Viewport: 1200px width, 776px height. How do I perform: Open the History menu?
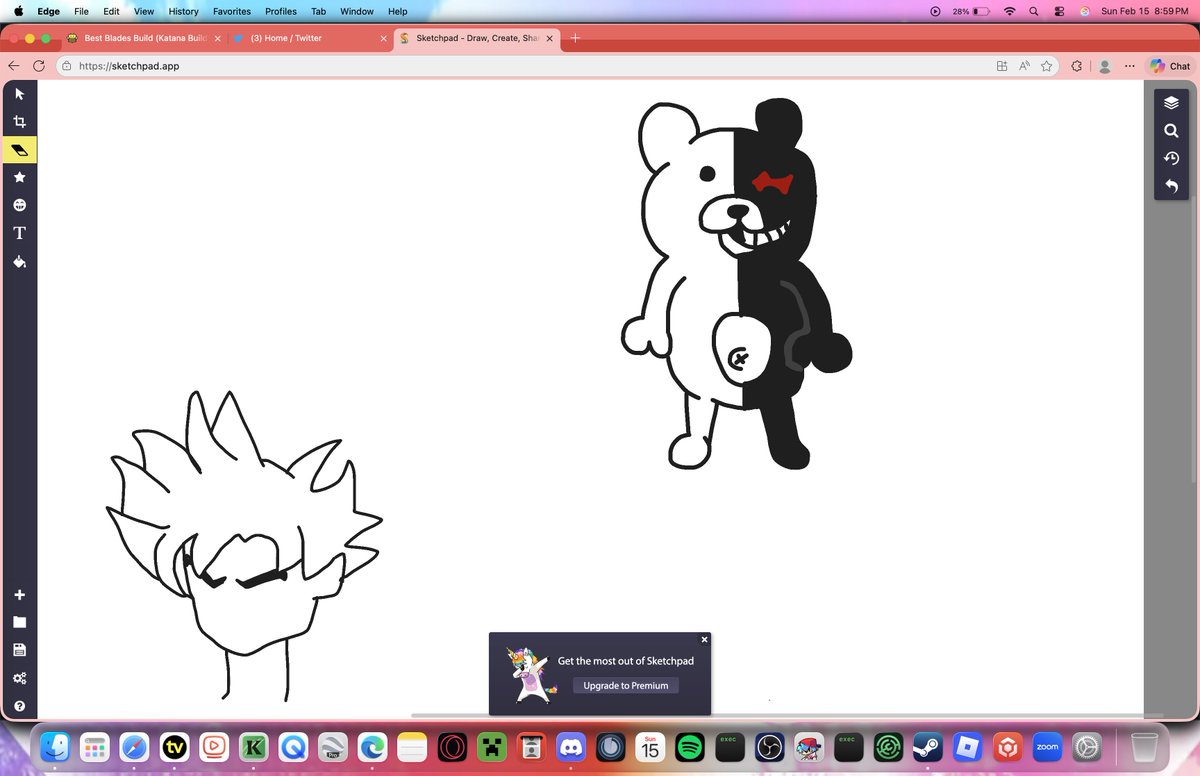(183, 11)
